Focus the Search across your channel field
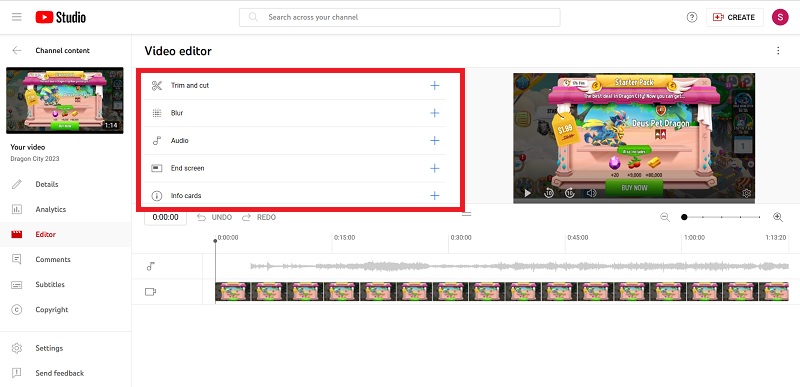This screenshot has width=800, height=387. click(399, 17)
